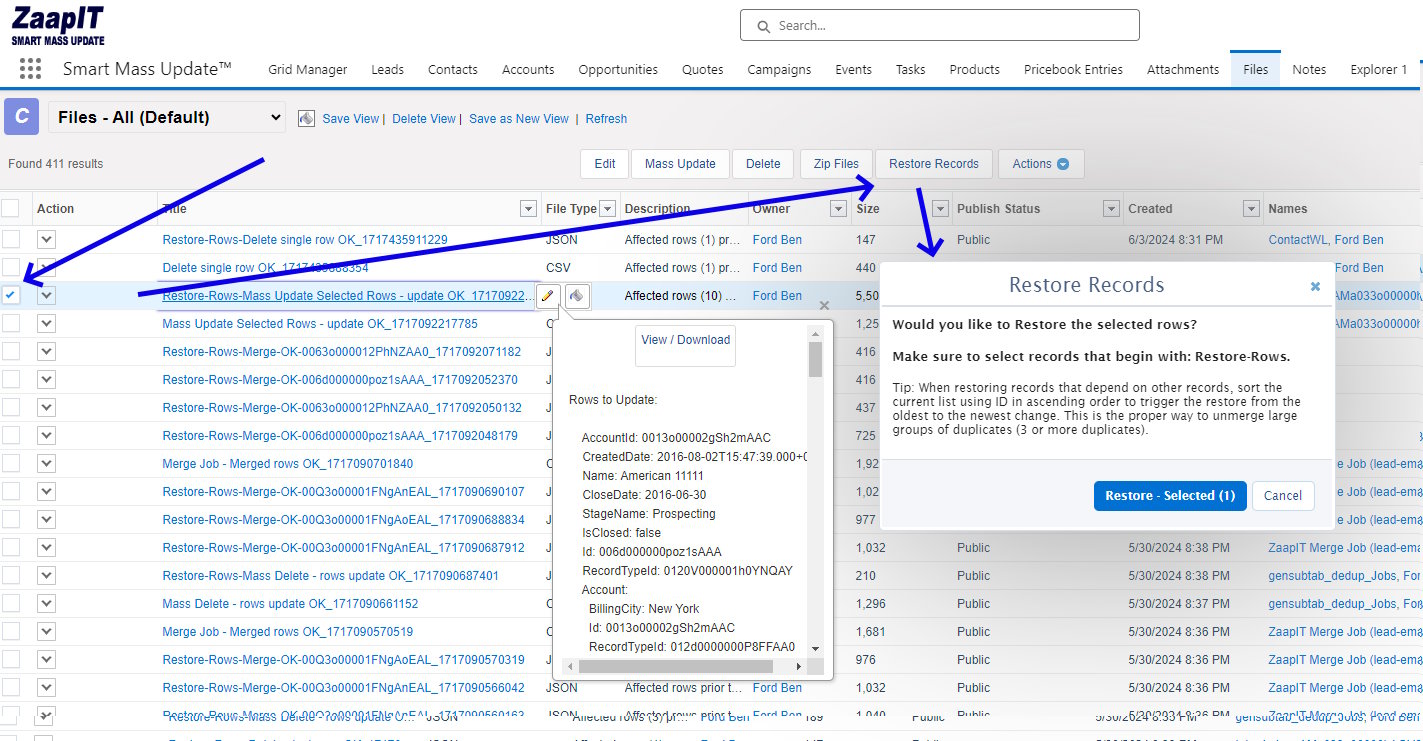Expand the Action dropdown on the first row
This screenshot has width=1423, height=741.
(x=46, y=239)
